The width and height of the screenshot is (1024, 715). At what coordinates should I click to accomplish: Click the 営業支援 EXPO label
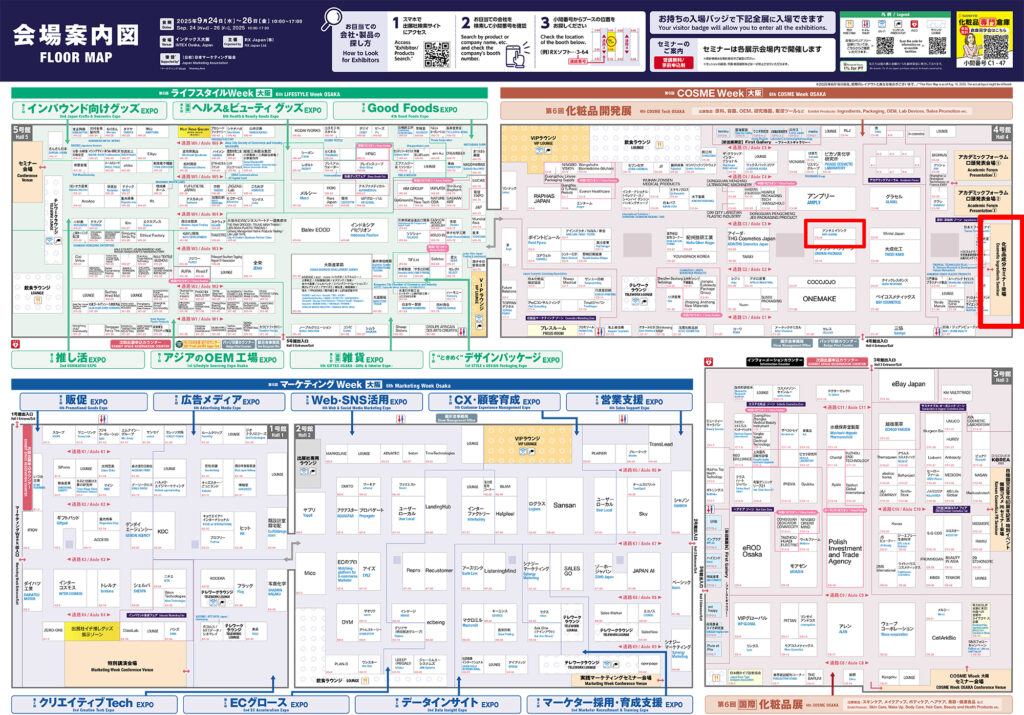pyautogui.click(x=630, y=402)
